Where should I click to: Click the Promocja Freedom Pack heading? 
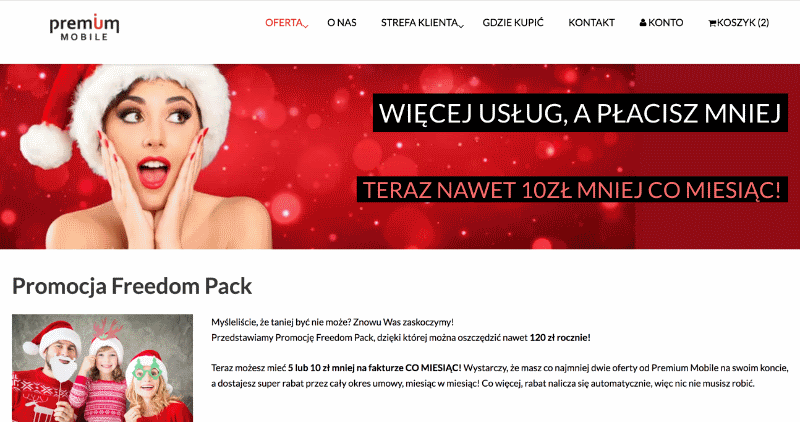tap(132, 286)
